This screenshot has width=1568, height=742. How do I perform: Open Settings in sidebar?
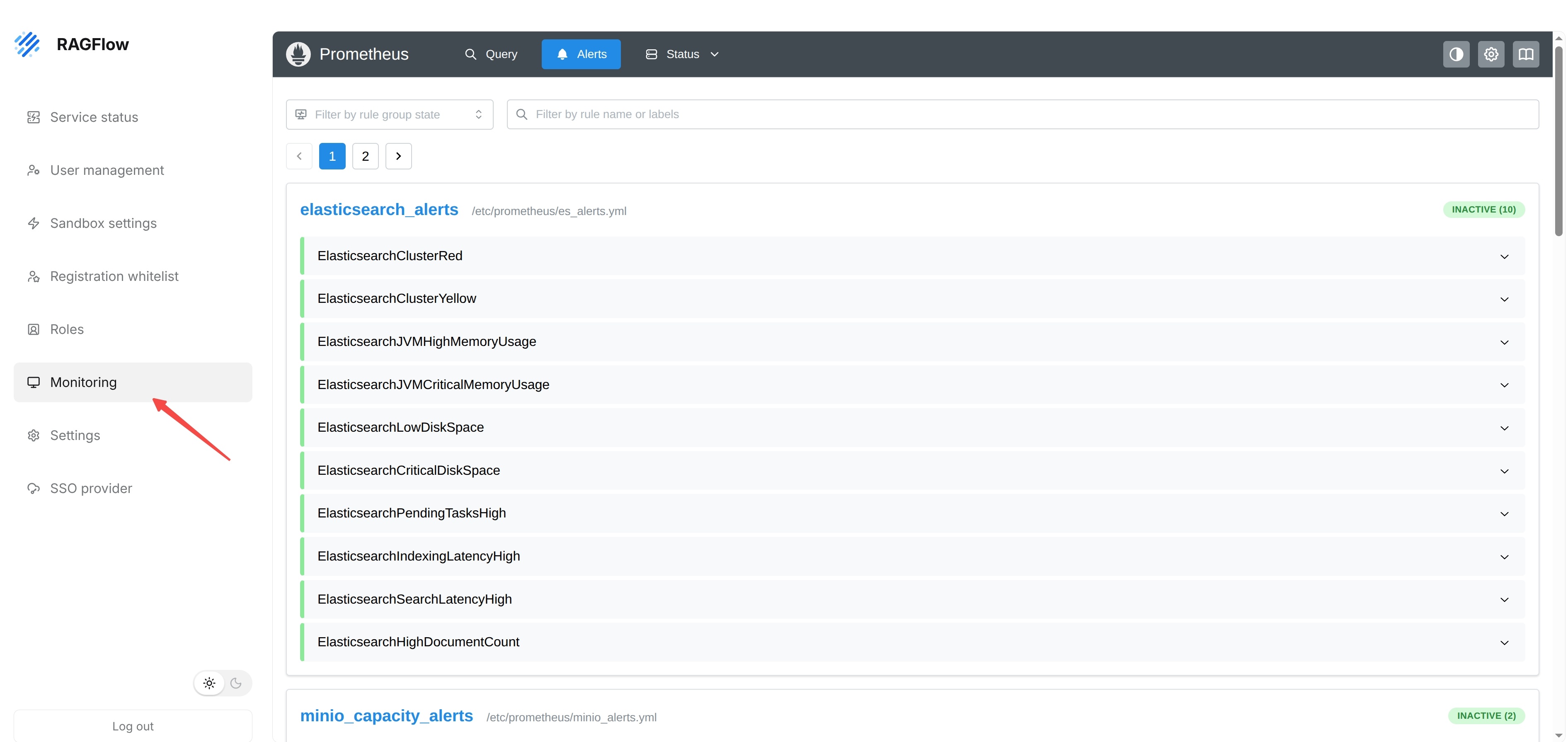point(133,435)
